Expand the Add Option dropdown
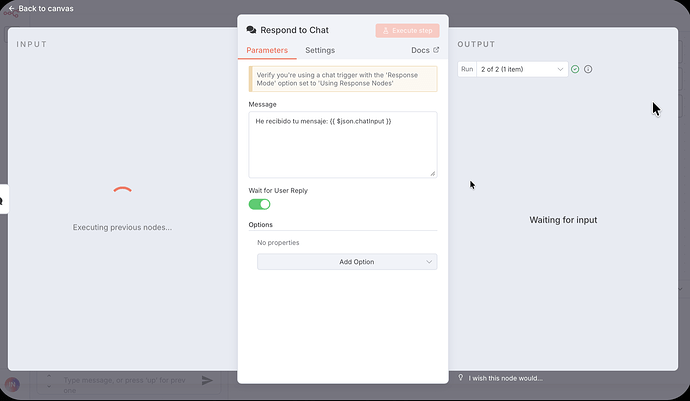Viewport: 690px width, 401px height. pyautogui.click(x=346, y=262)
